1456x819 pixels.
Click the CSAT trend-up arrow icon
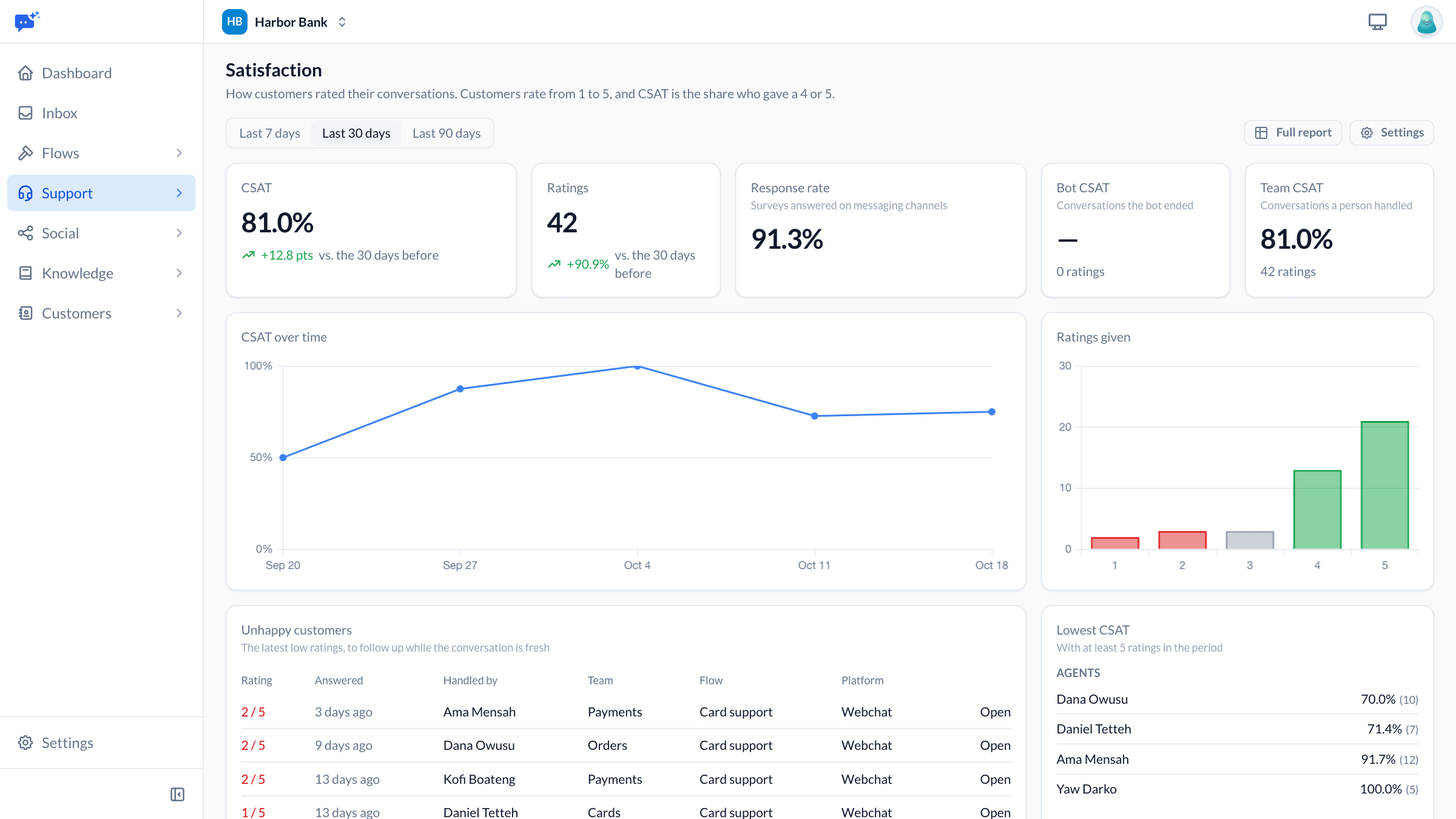pos(249,255)
